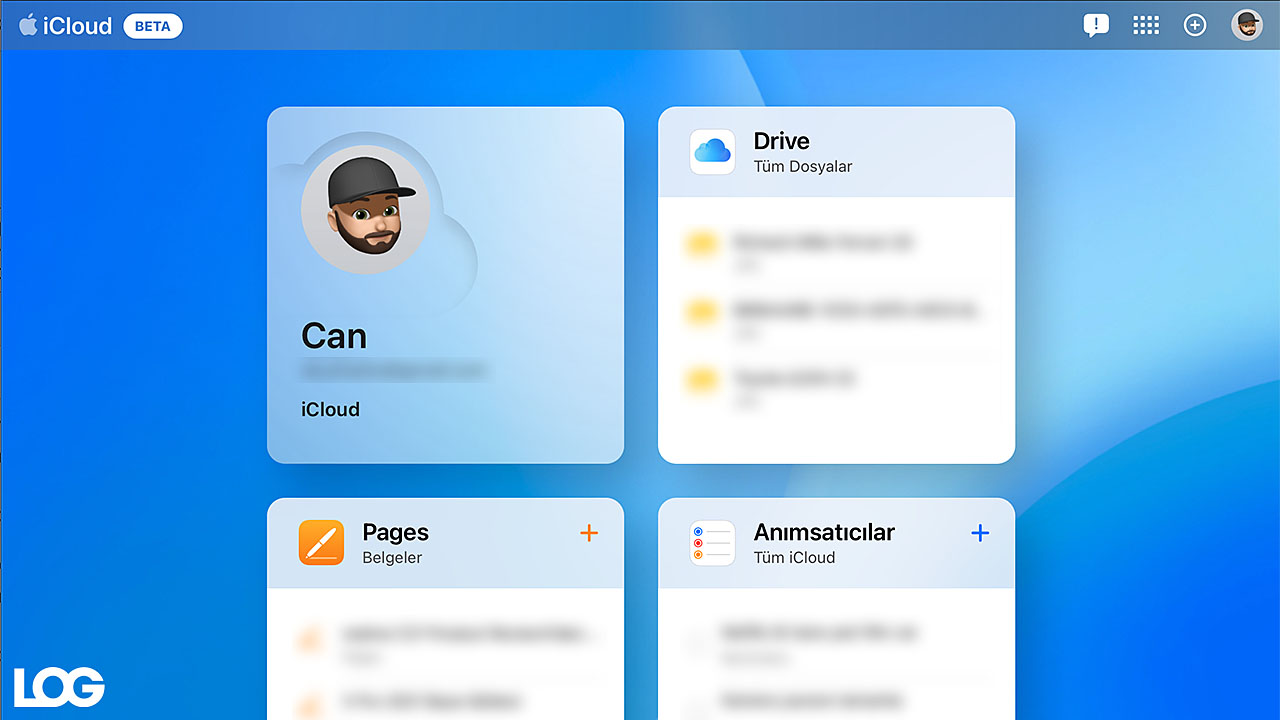Open the Anımsatıcılar reminders icon
The width and height of the screenshot is (1280, 720).
(712, 543)
